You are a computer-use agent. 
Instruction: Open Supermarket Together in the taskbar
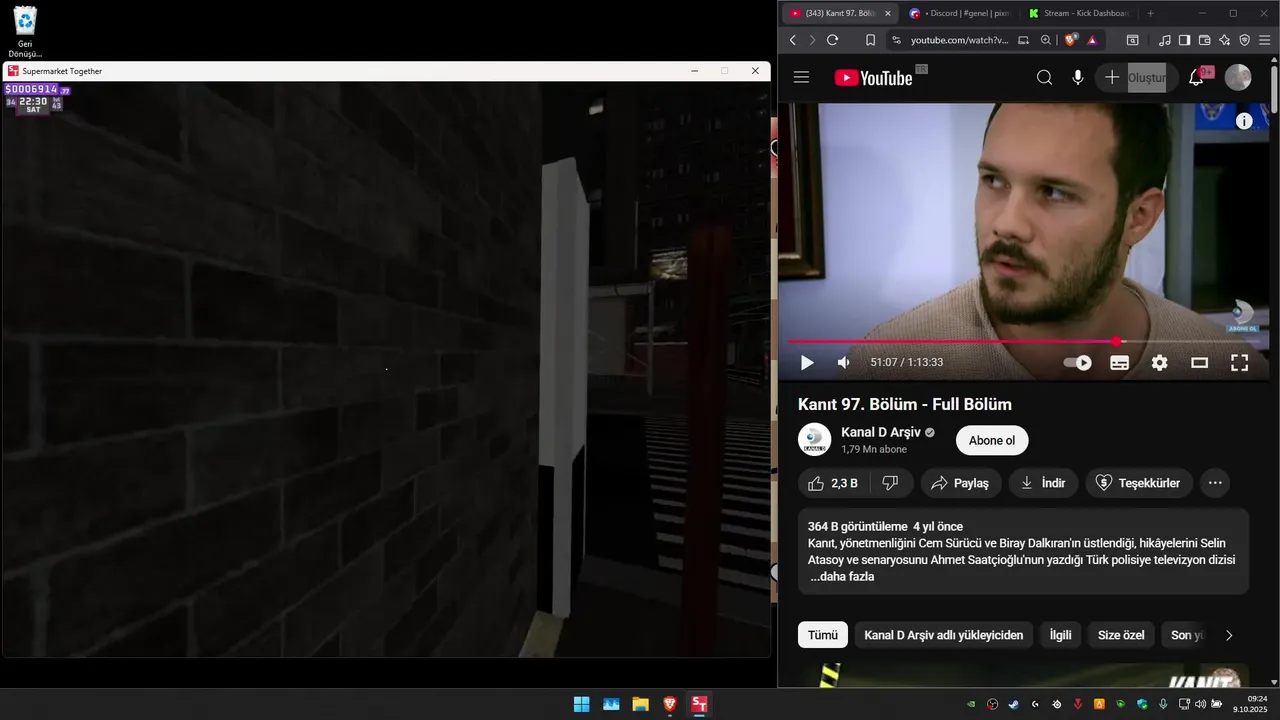tap(699, 704)
